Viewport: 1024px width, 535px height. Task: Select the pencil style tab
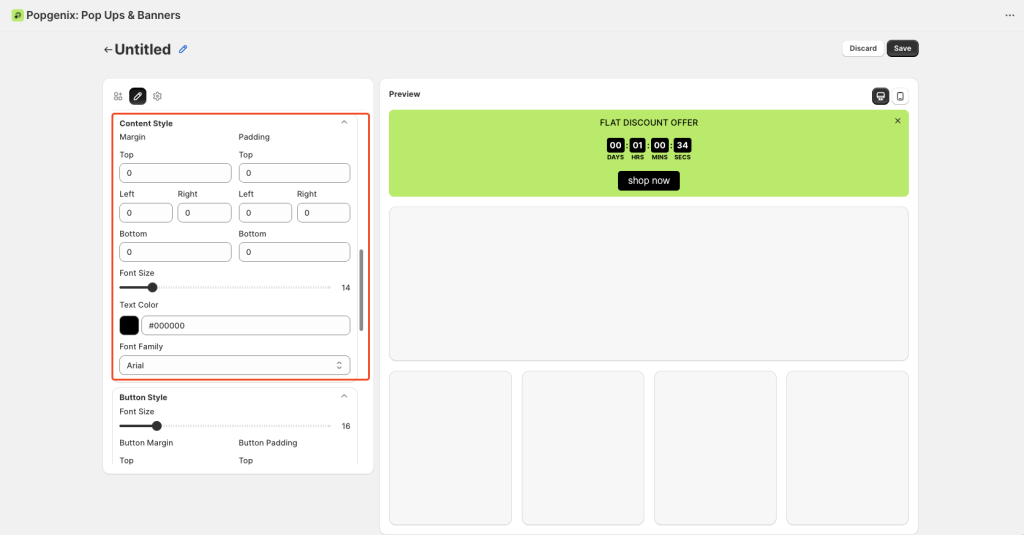coord(138,96)
